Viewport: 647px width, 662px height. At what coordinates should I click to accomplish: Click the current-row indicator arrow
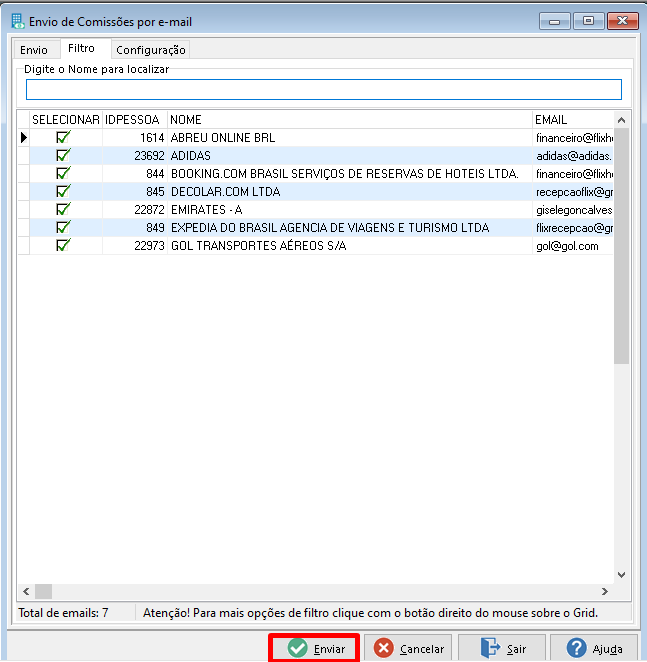[x=24, y=138]
